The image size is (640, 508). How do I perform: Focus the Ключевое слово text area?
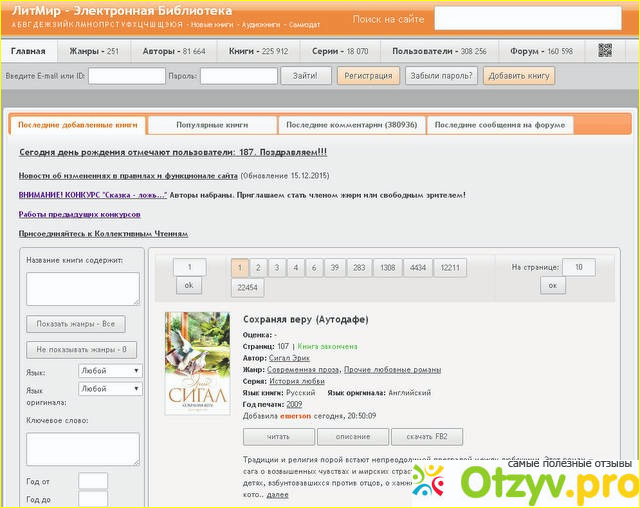pos(83,449)
